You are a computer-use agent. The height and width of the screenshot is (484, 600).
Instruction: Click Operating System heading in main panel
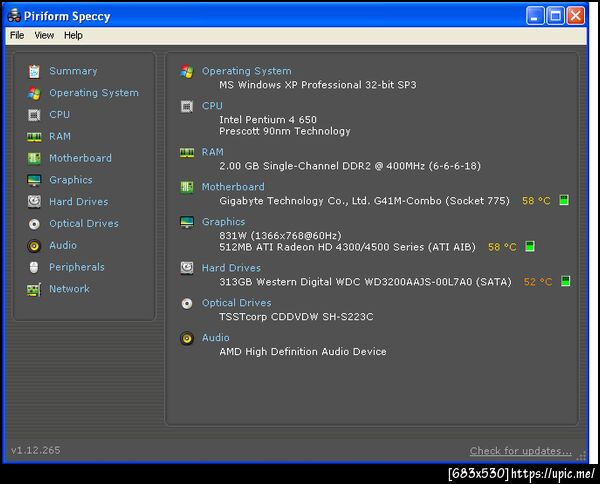click(246, 71)
